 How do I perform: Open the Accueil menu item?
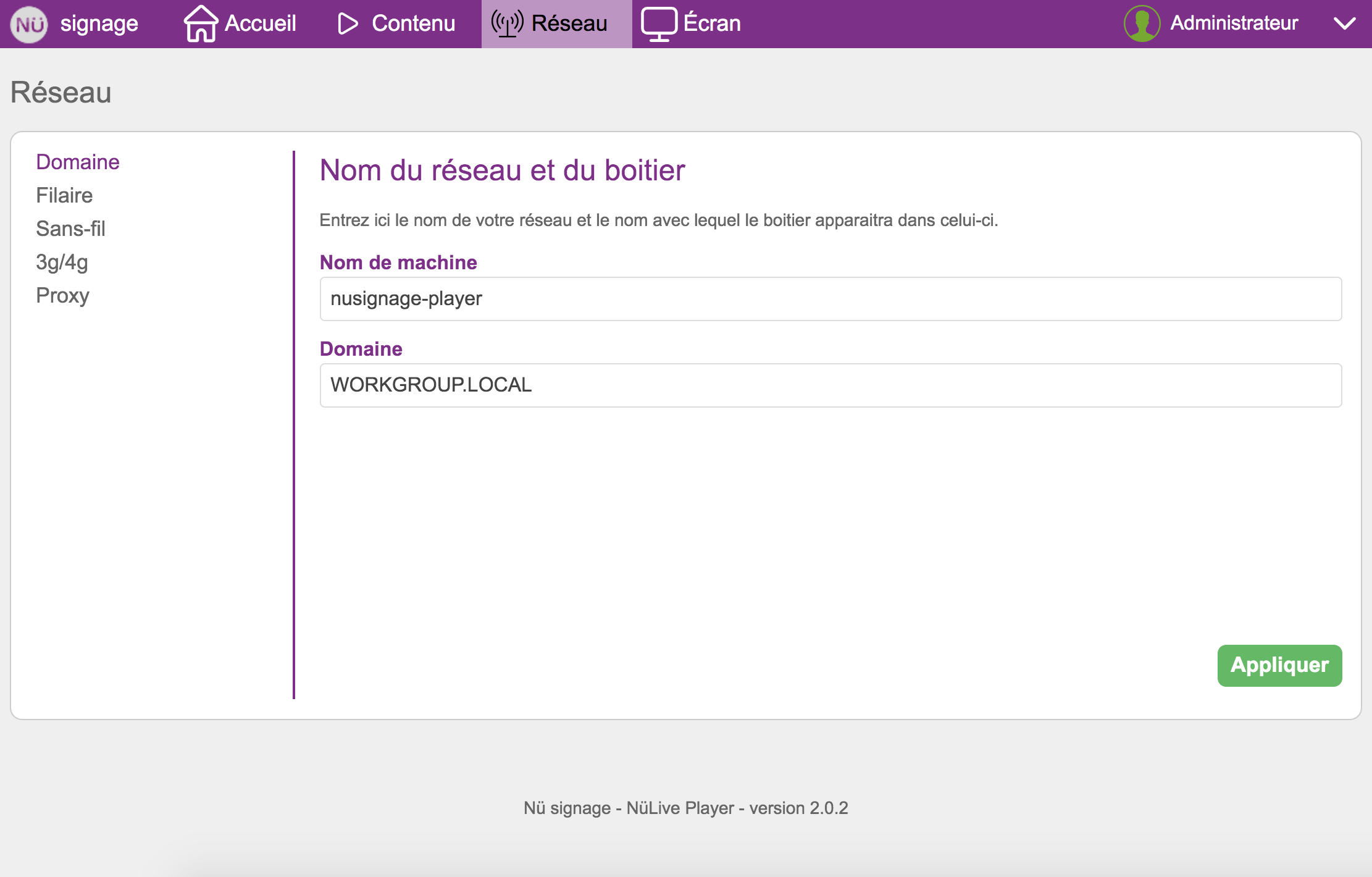(x=260, y=23)
